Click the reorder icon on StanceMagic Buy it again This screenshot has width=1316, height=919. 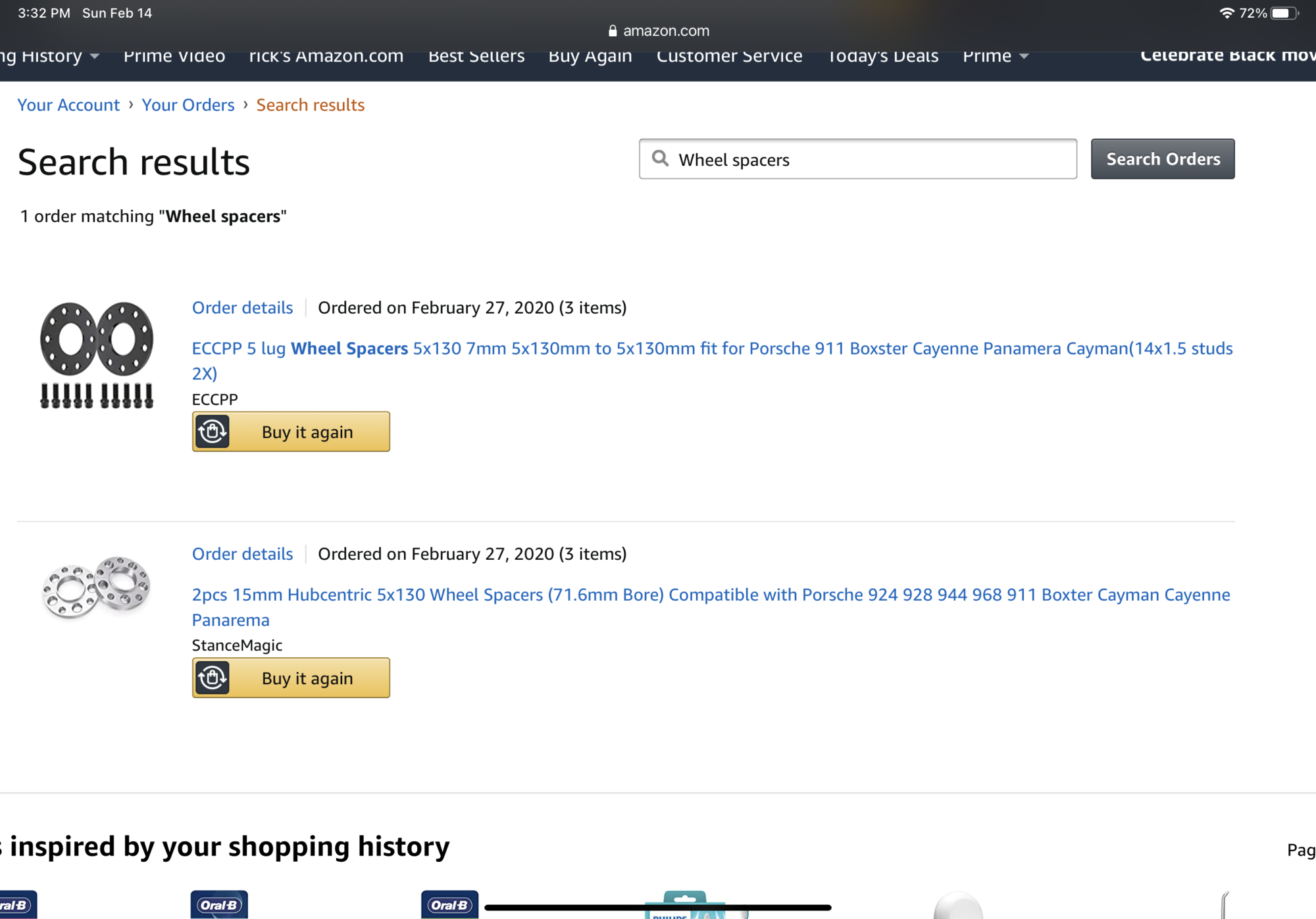coord(212,678)
